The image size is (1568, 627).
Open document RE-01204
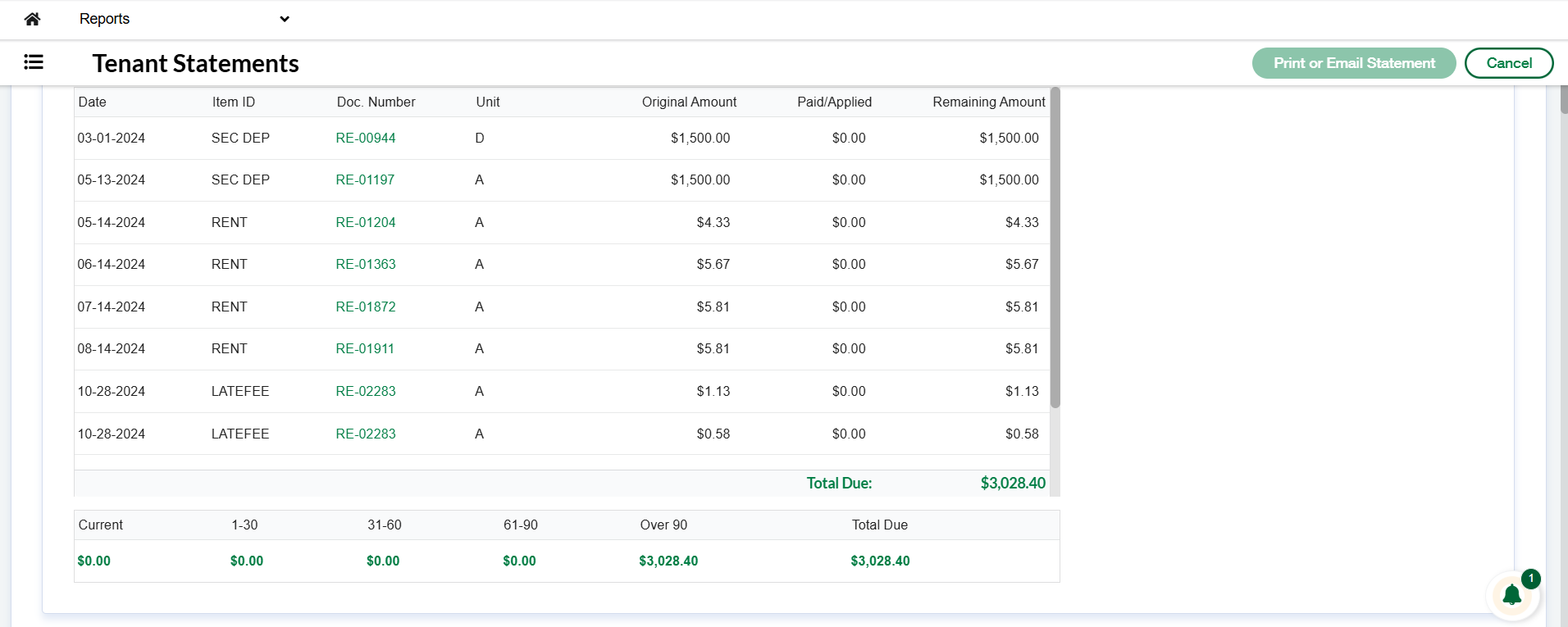click(366, 222)
